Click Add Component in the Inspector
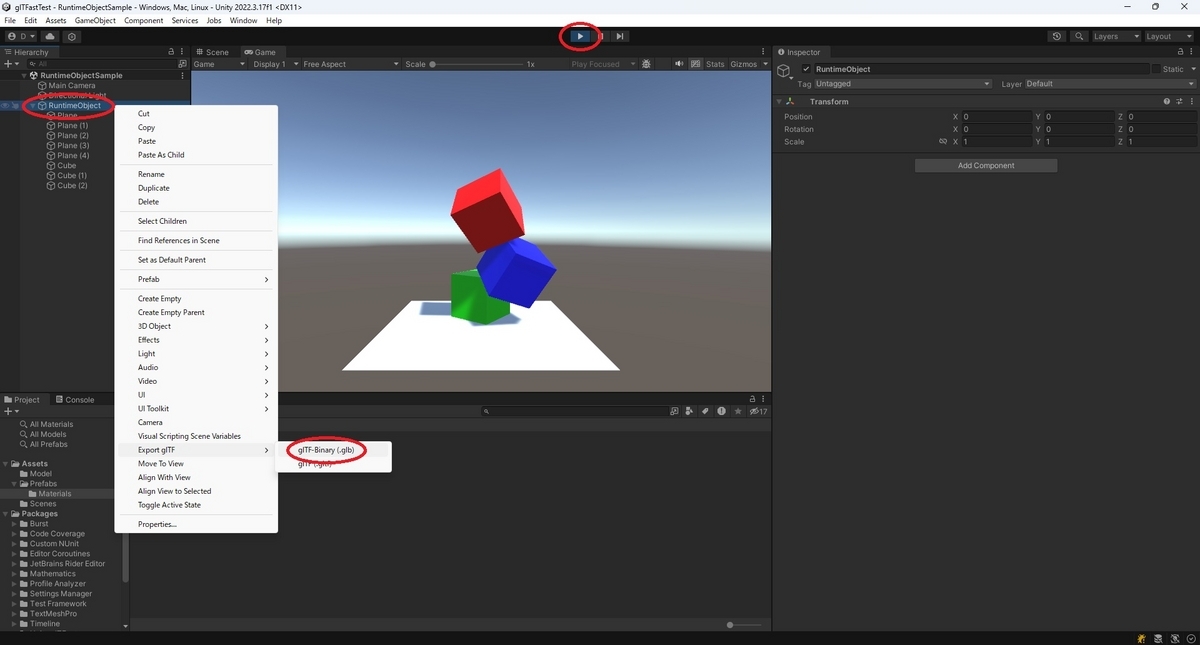1200x645 pixels. pyautogui.click(x=985, y=164)
